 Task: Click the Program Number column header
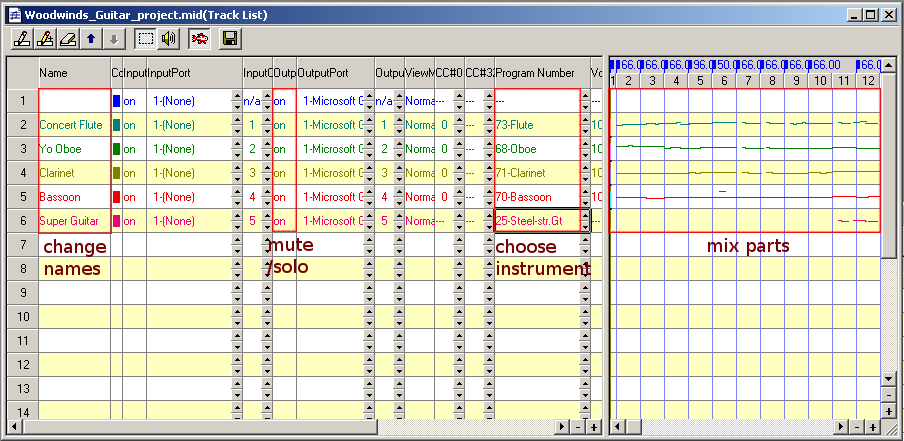535,73
